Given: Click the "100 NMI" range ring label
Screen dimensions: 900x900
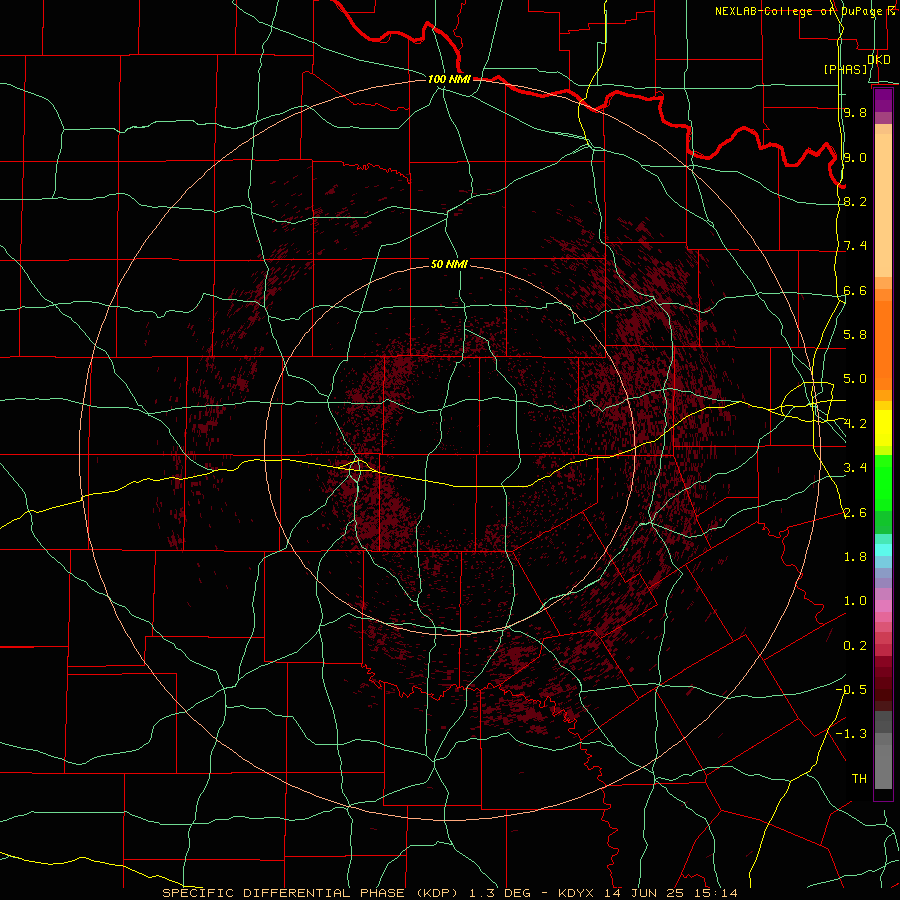Looking at the screenshot, I should point(449,79).
